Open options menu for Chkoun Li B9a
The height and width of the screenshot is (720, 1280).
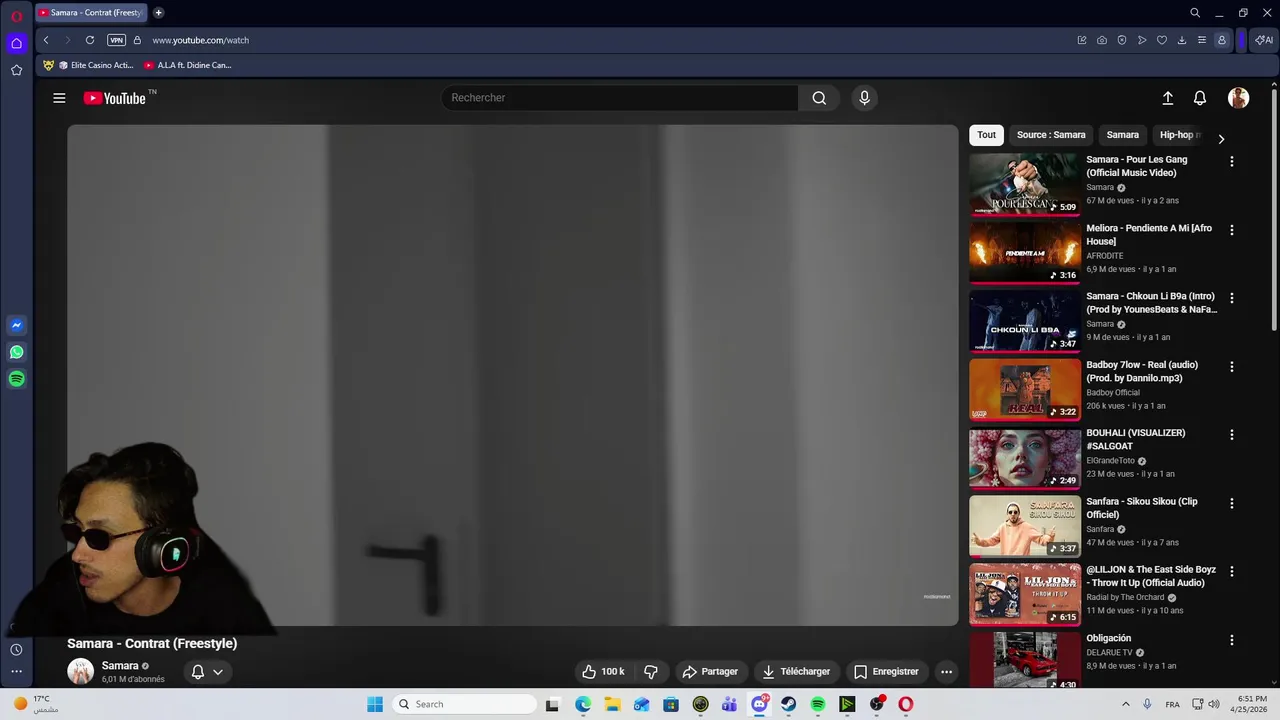tap(1232, 298)
